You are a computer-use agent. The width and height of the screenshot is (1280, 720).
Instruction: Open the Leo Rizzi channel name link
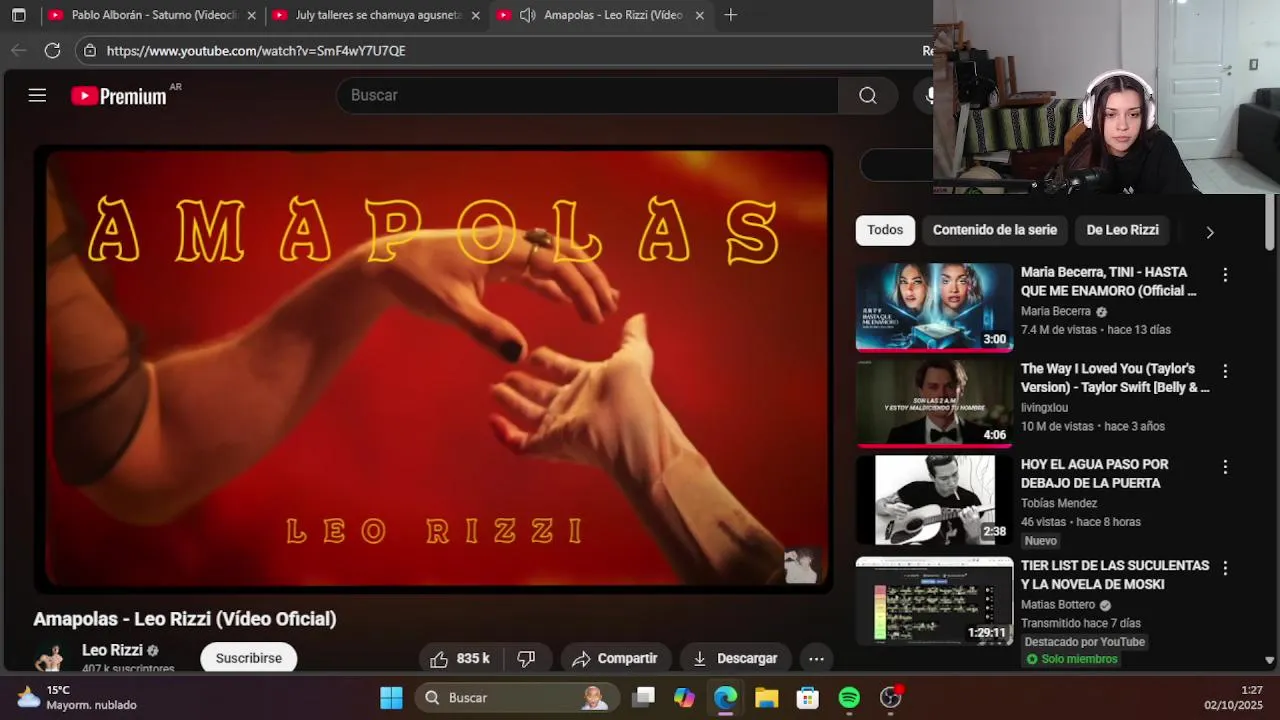pos(112,650)
